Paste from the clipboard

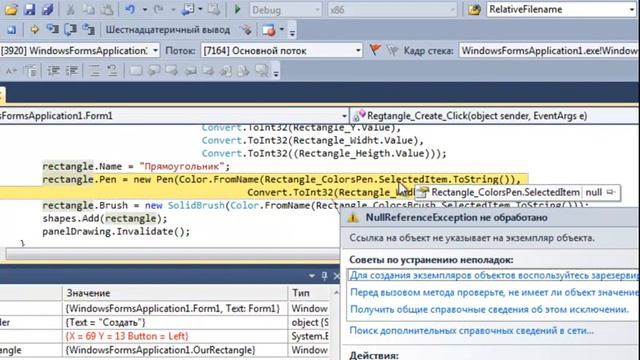point(107,9)
